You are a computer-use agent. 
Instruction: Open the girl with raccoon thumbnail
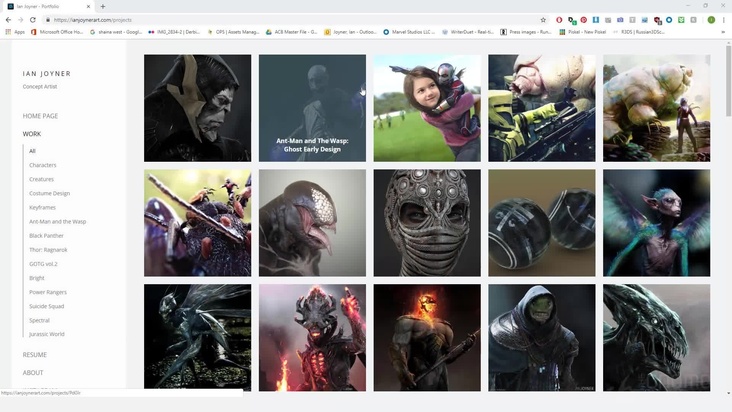tap(427, 108)
